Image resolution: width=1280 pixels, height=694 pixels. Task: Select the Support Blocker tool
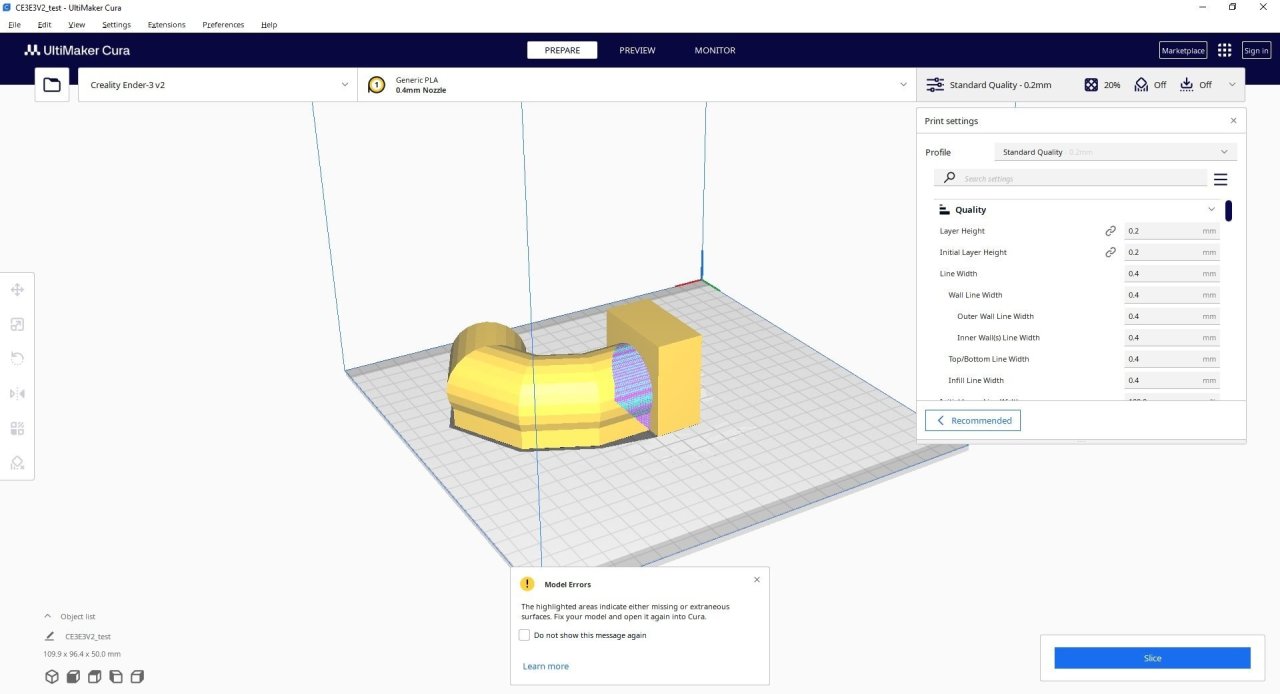[x=17, y=463]
